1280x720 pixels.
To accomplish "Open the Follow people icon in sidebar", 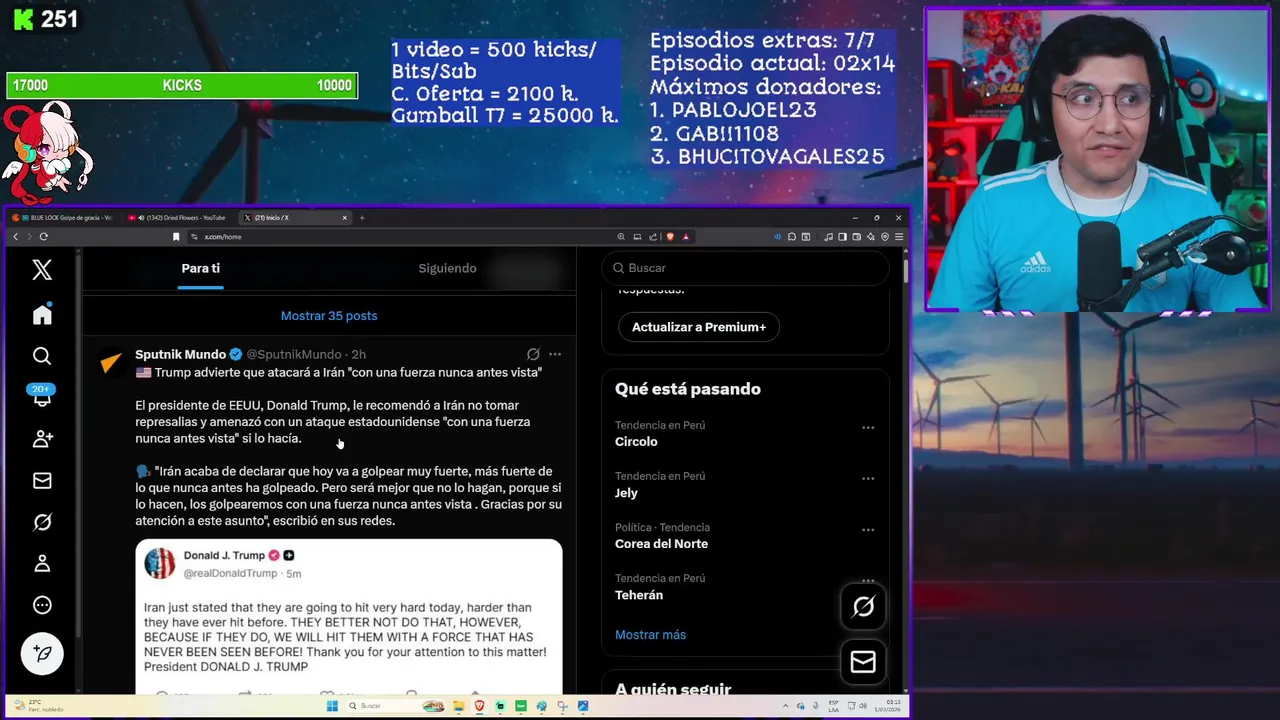I will [x=42, y=439].
